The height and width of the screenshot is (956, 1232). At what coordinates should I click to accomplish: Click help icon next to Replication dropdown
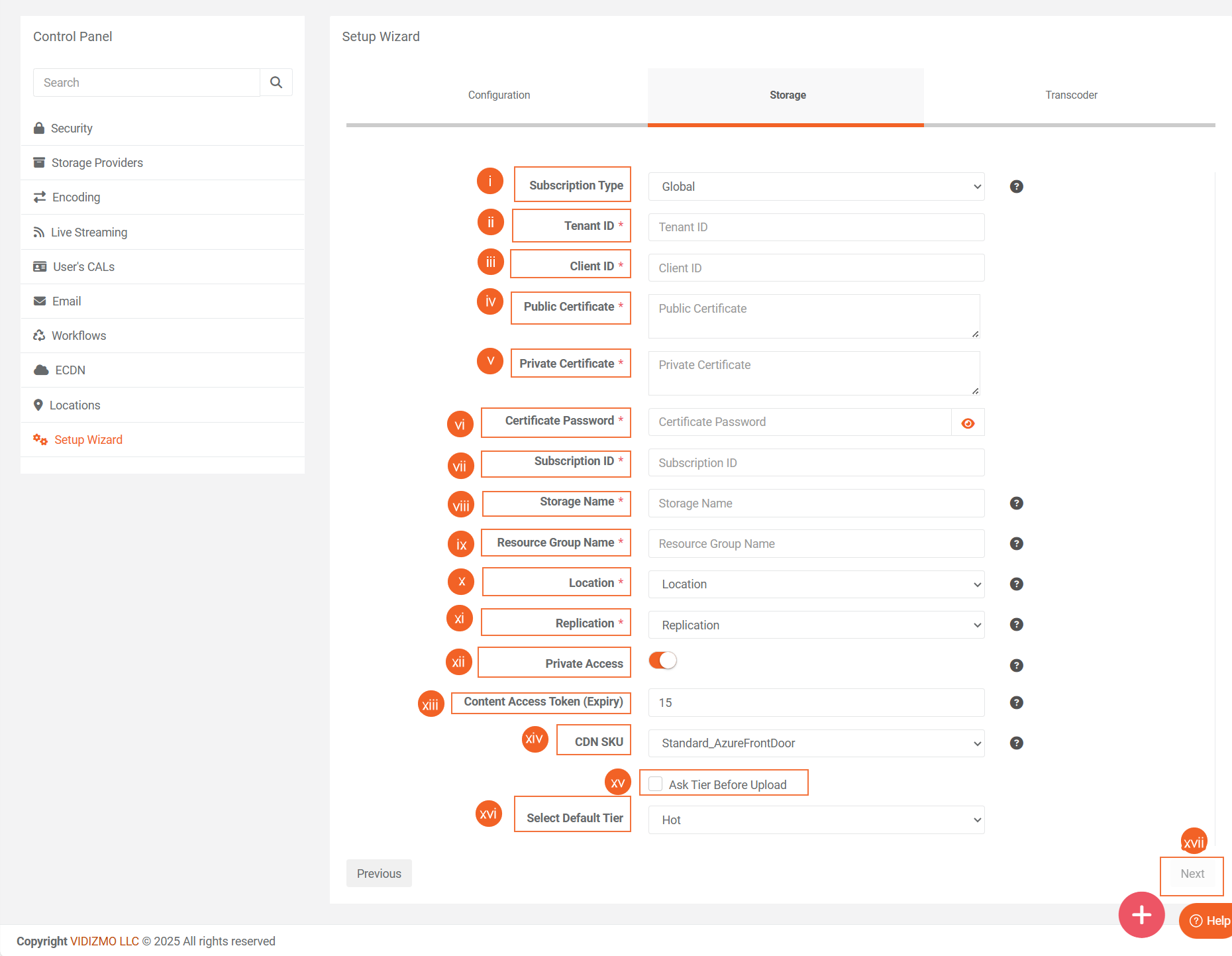click(x=1016, y=625)
